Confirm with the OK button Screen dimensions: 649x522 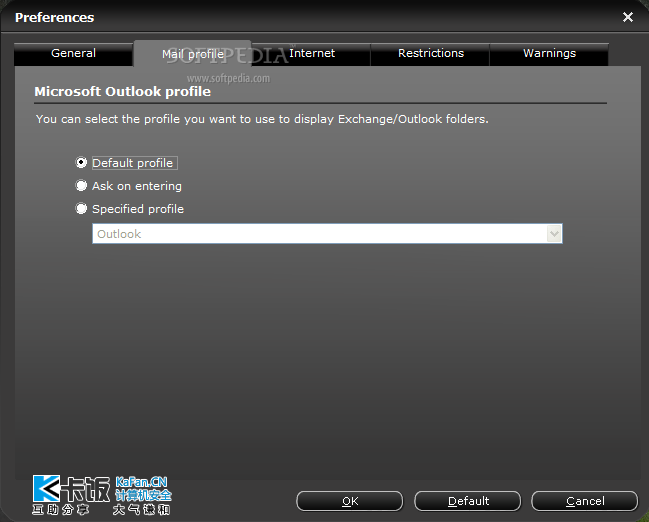click(350, 501)
